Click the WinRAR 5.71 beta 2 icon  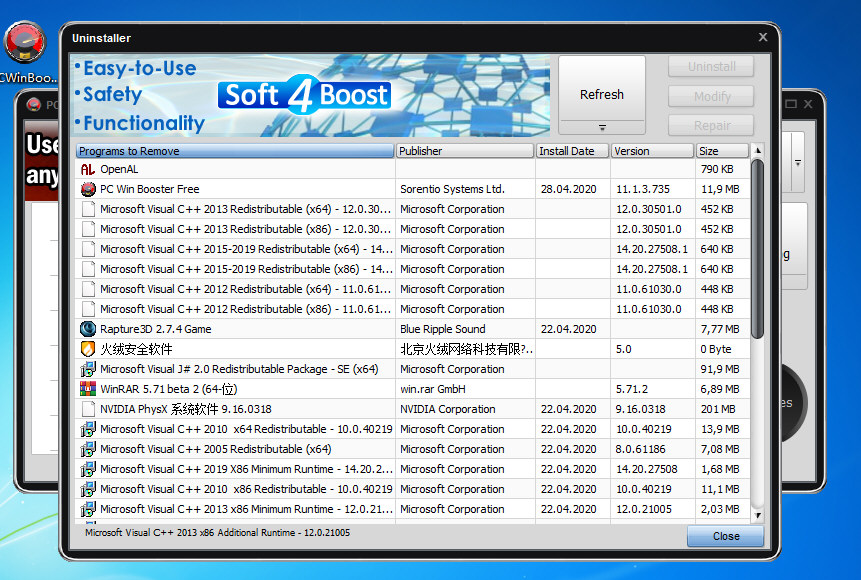pos(88,389)
